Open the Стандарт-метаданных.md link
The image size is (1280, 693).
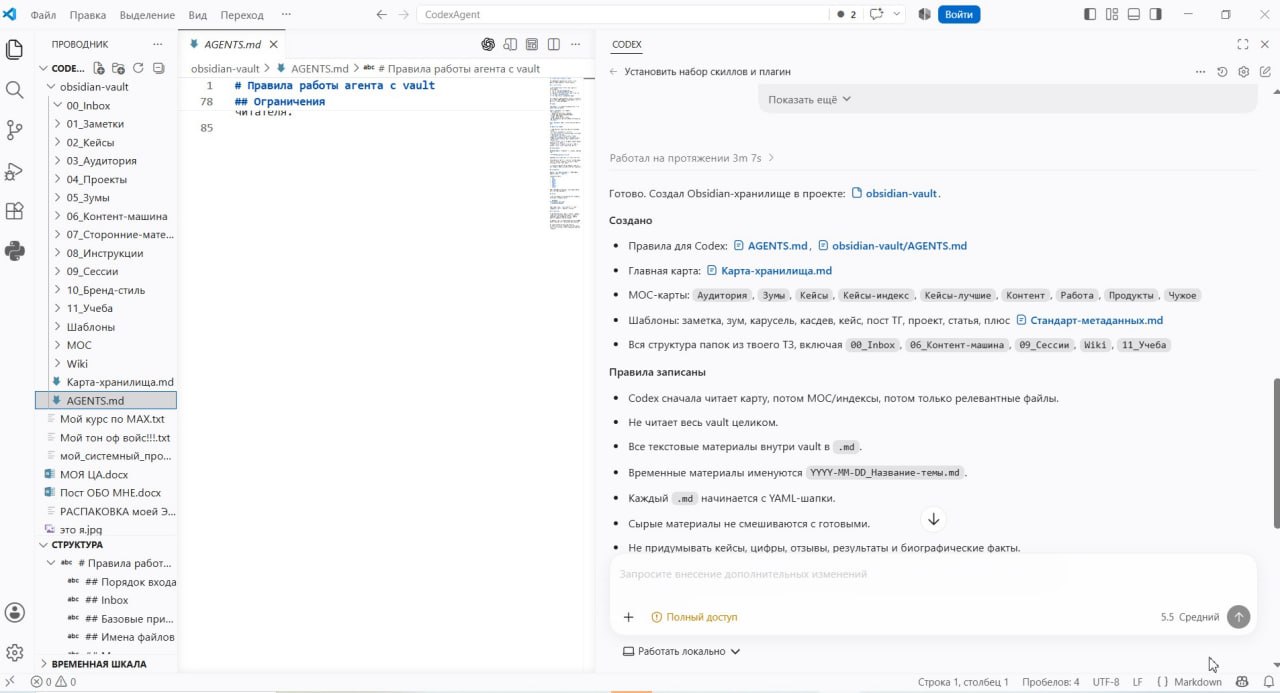click(1089, 320)
